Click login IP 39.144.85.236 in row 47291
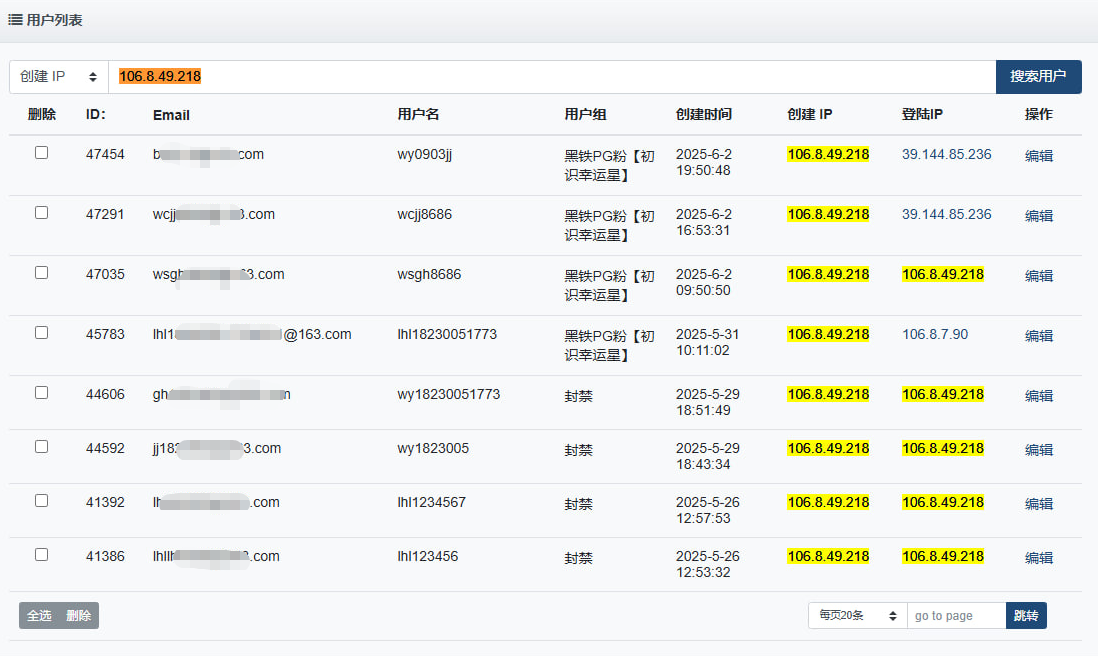Screen dimensions: 1098x656 tap(946, 214)
